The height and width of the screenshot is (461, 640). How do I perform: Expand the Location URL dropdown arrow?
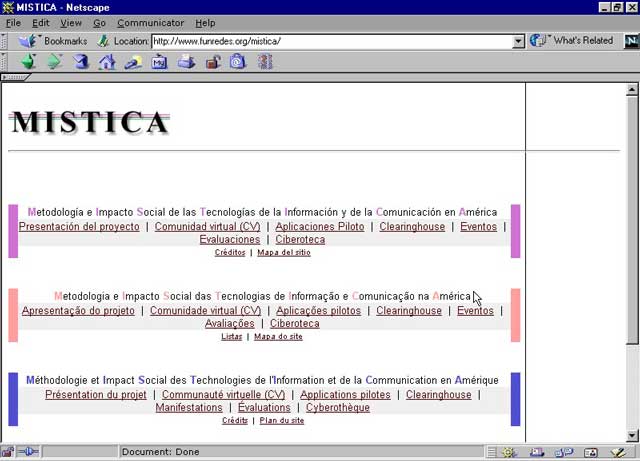coord(518,41)
